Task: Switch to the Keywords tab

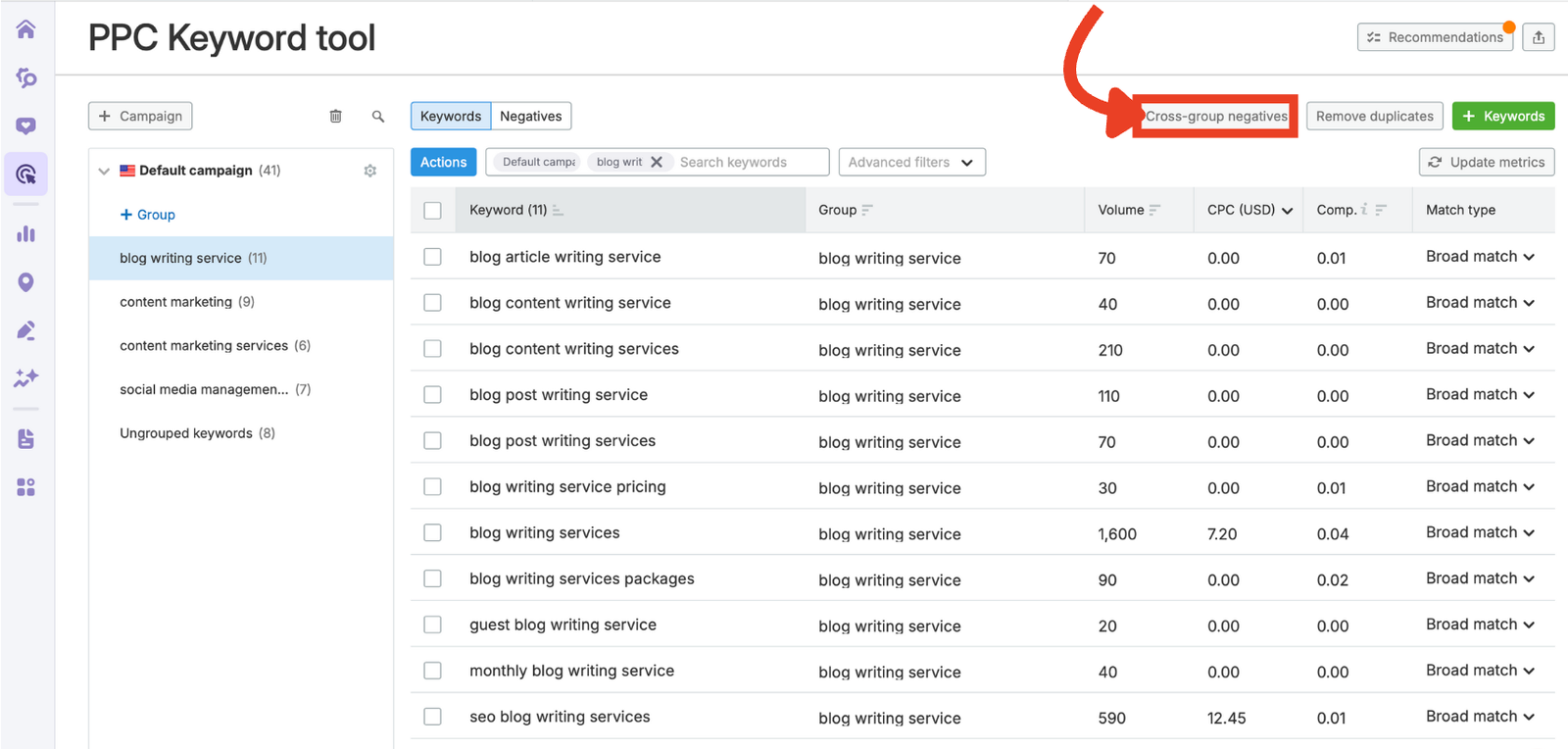Action: click(451, 116)
